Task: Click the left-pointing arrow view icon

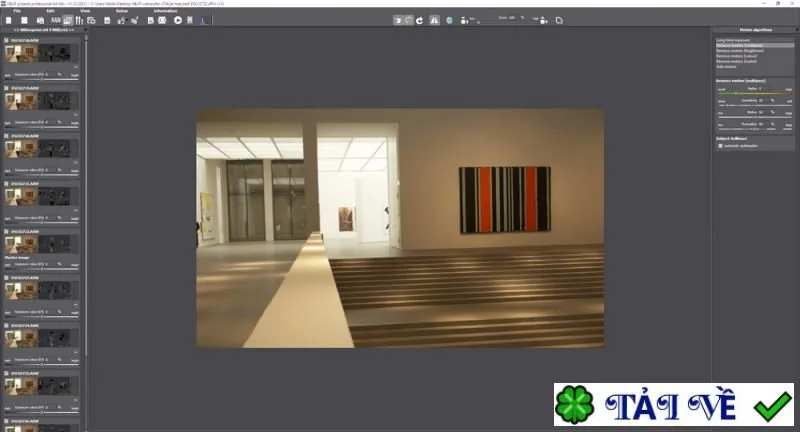Action: tap(397, 20)
